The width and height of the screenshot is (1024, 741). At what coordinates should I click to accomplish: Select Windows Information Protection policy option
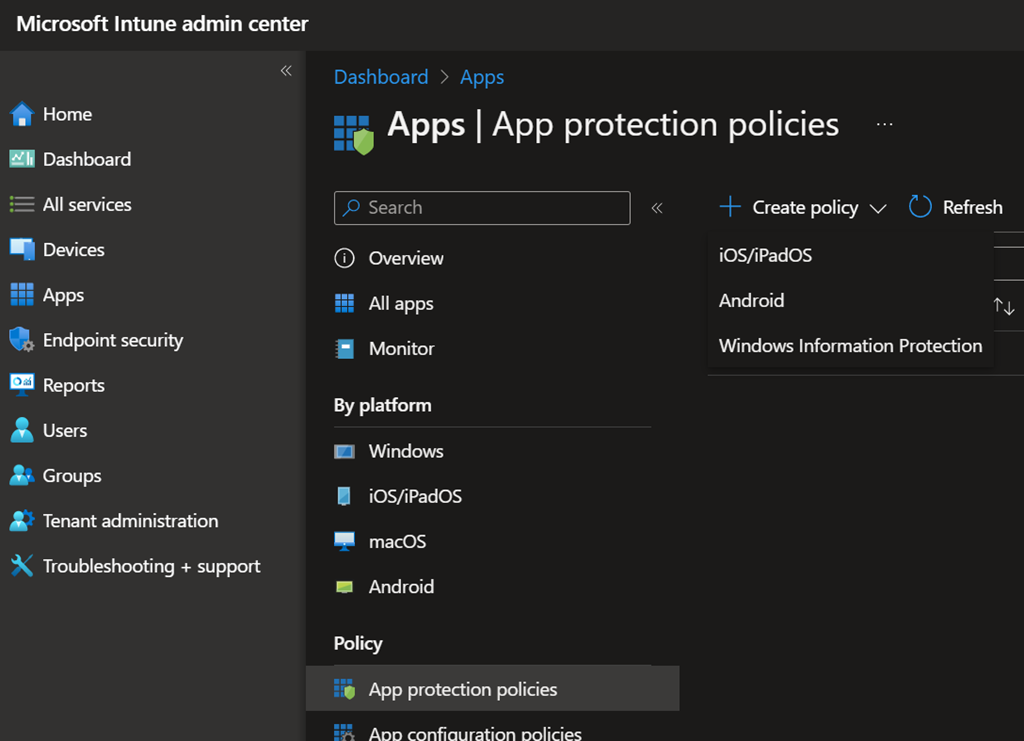850,346
